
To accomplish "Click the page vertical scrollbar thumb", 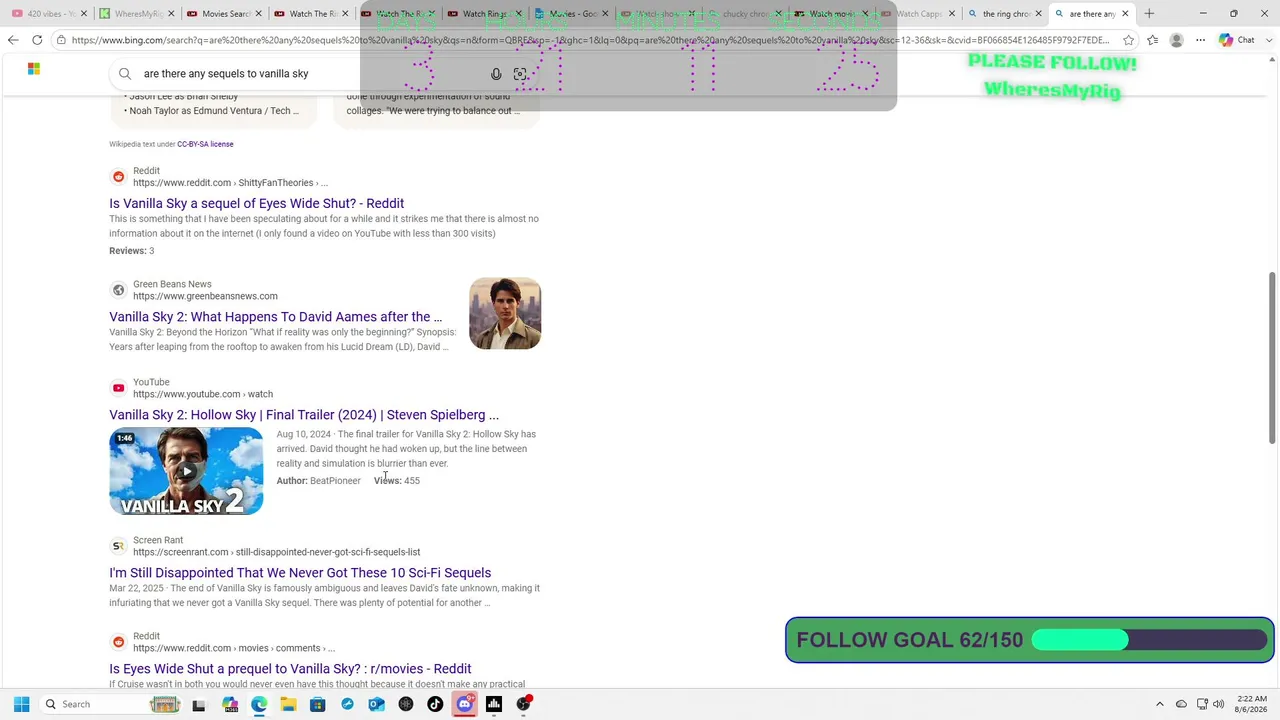I will (x=1272, y=358).
